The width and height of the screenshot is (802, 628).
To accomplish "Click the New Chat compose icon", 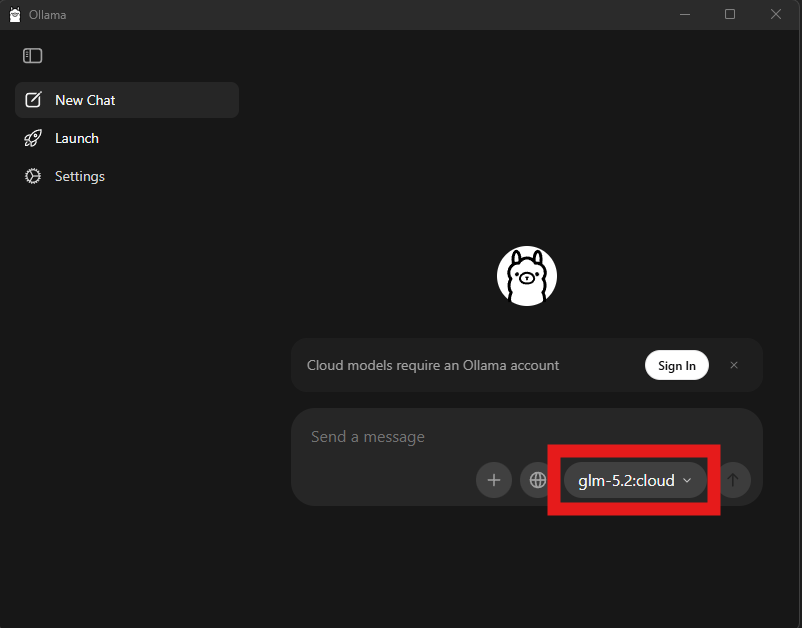I will [x=33, y=100].
